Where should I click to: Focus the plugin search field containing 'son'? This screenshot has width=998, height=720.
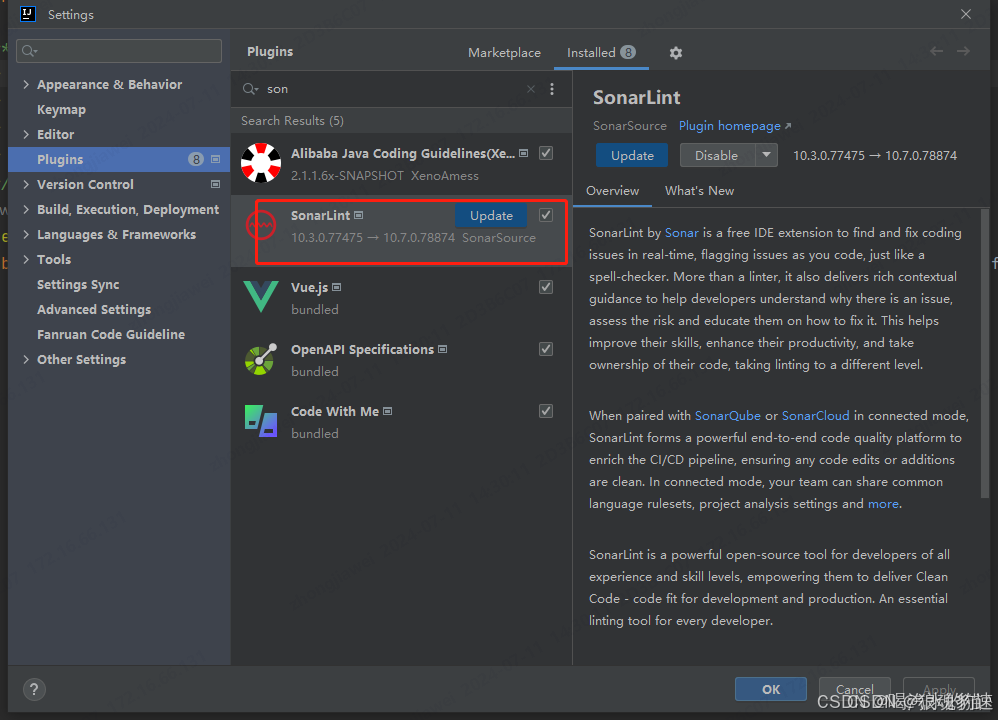coord(395,89)
